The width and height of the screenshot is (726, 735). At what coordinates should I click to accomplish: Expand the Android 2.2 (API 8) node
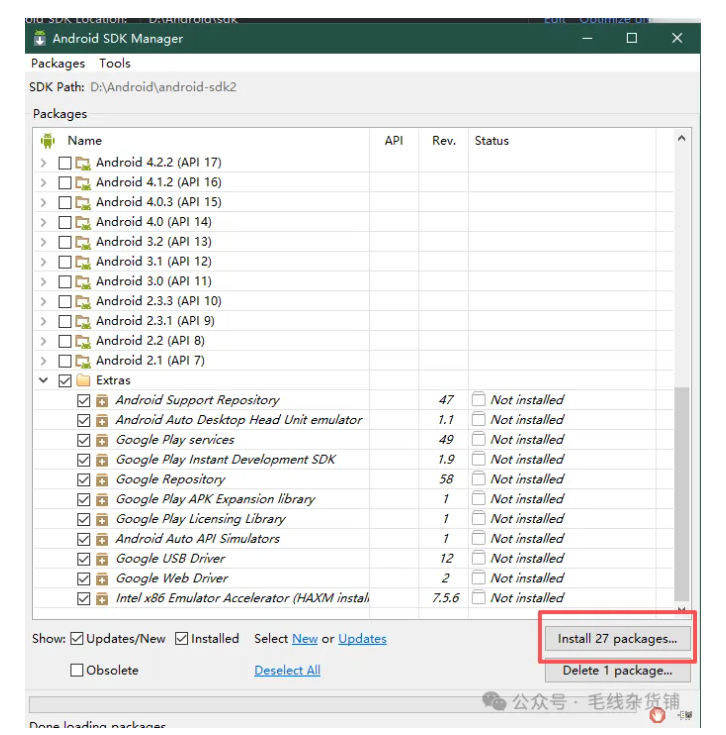pos(44,341)
